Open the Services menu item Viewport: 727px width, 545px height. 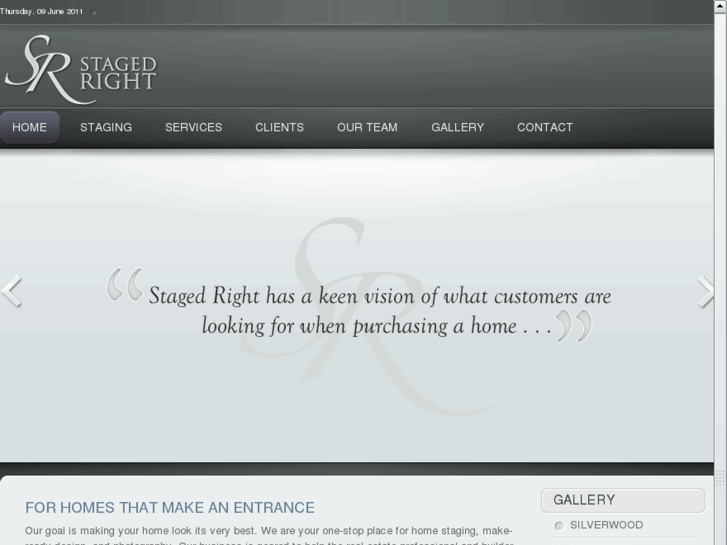pos(193,128)
